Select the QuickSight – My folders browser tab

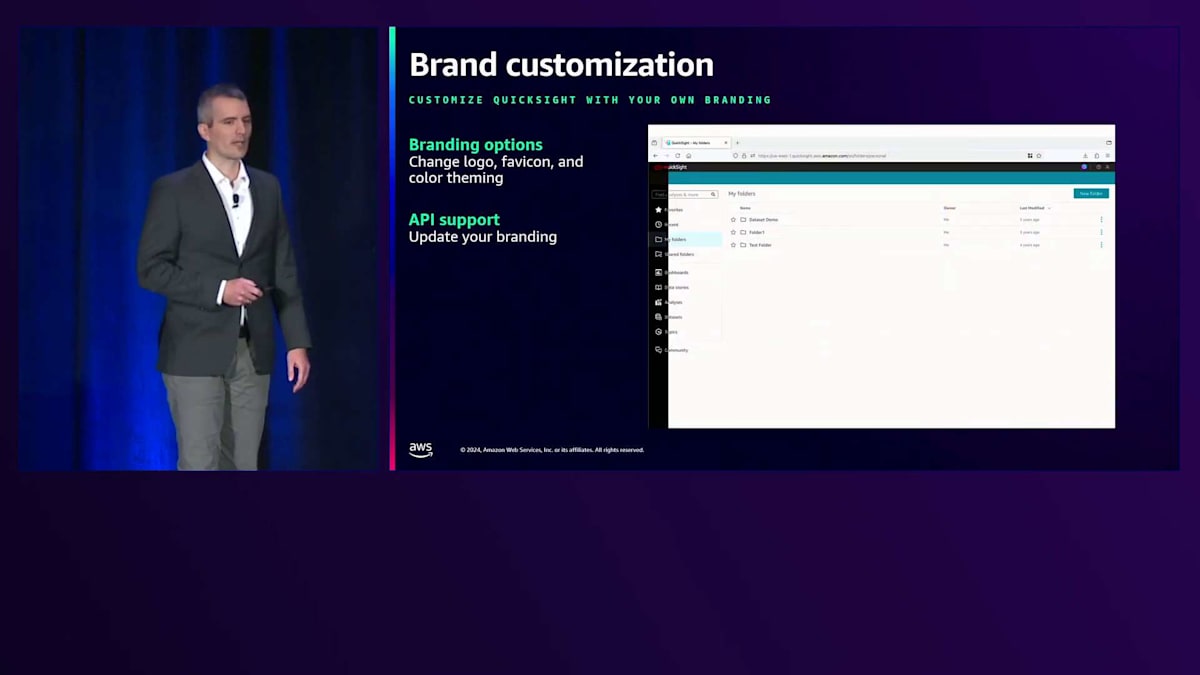[698, 143]
